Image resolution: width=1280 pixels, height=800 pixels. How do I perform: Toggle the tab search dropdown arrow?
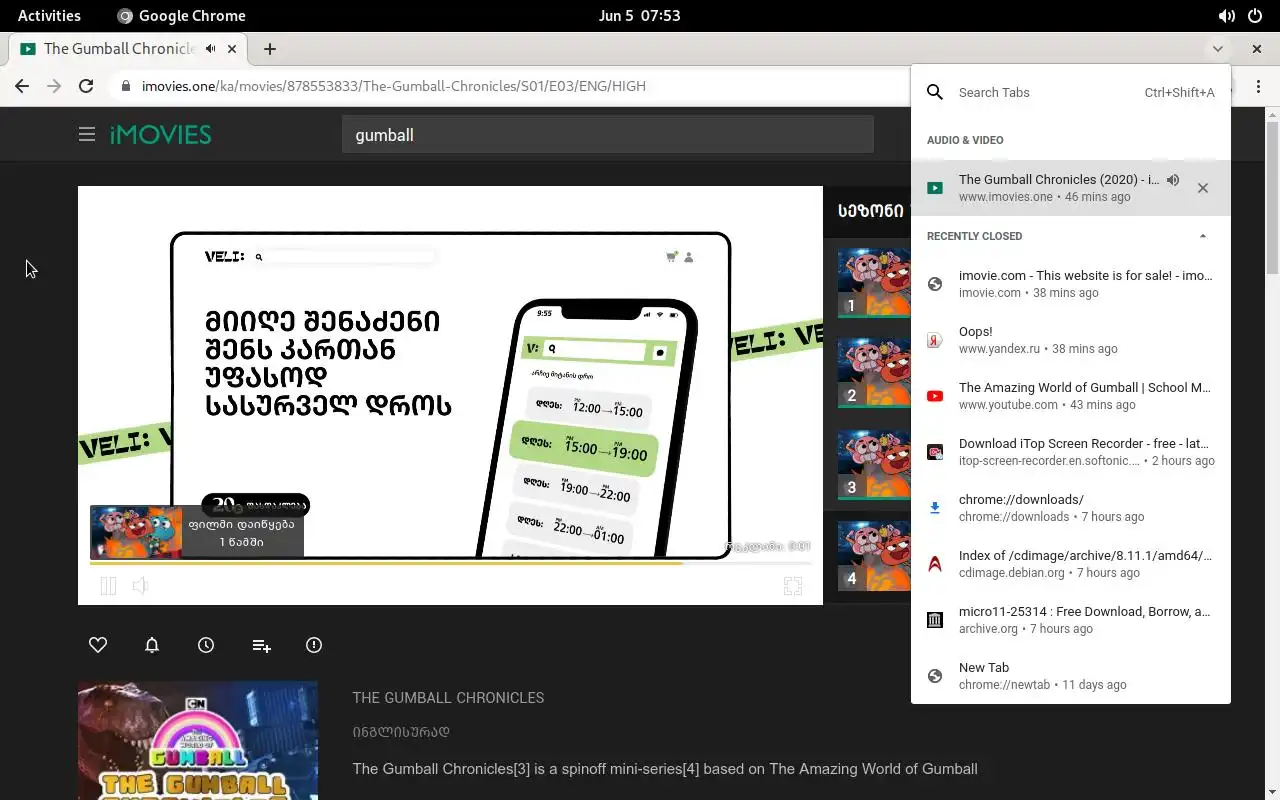[x=1217, y=48]
